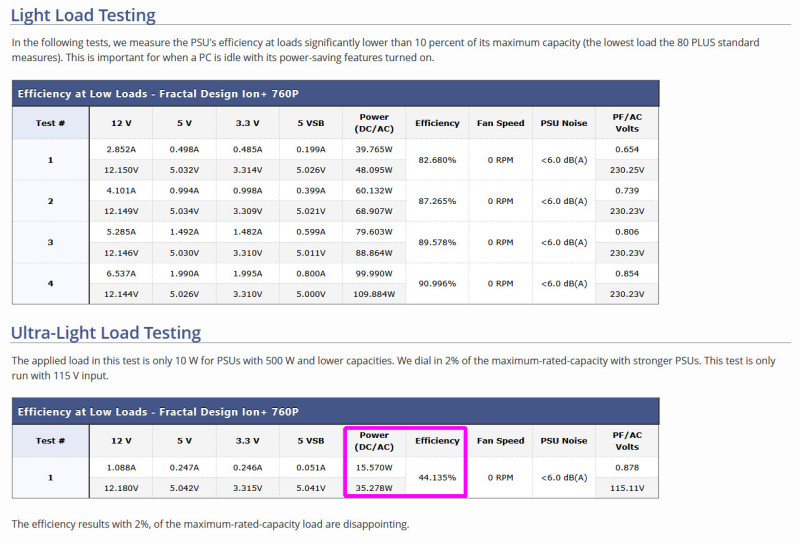Select the 5.042V voltage cell
This screenshot has height=544, width=800.
point(184,488)
